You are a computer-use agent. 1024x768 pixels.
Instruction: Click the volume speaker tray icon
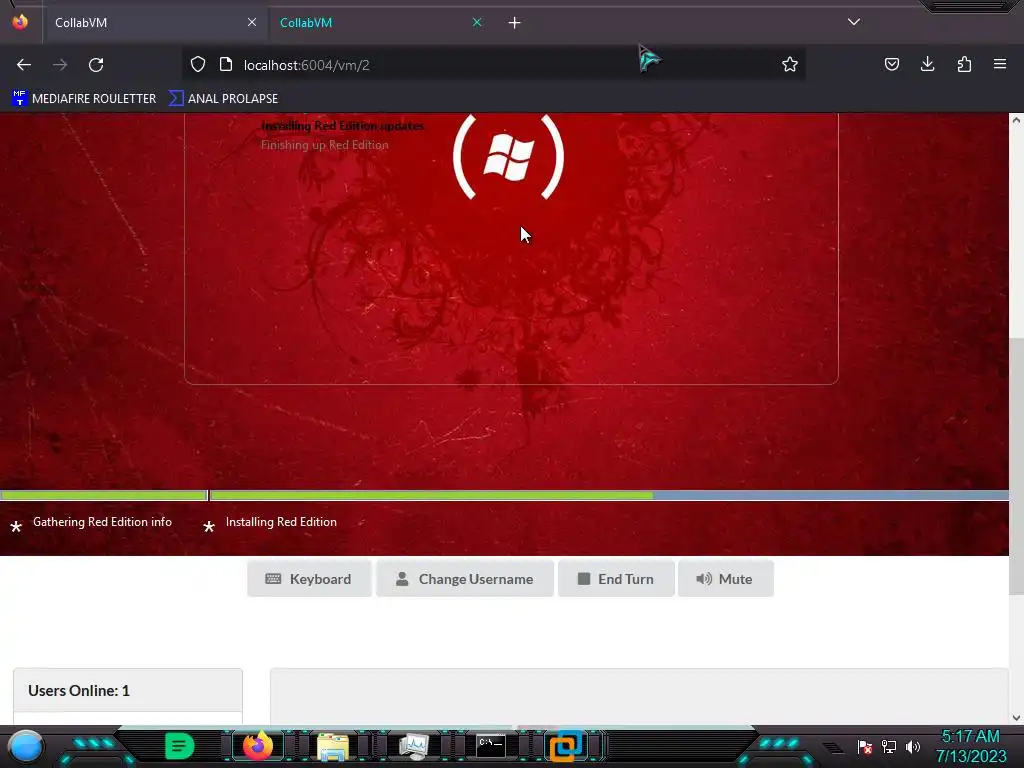point(913,746)
